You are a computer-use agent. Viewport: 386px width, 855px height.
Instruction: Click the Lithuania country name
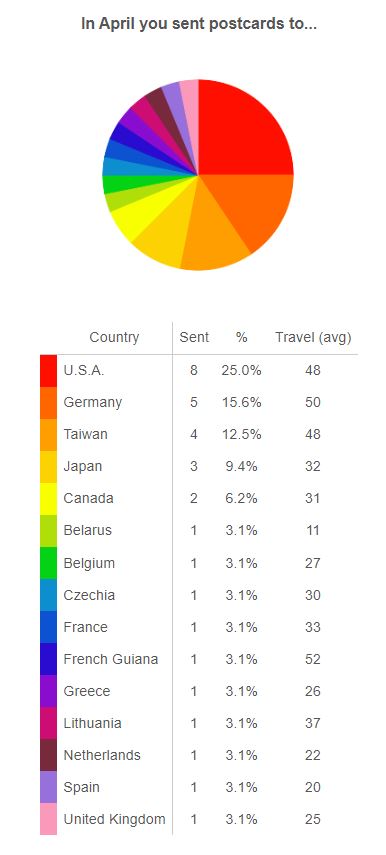[x=92, y=723]
